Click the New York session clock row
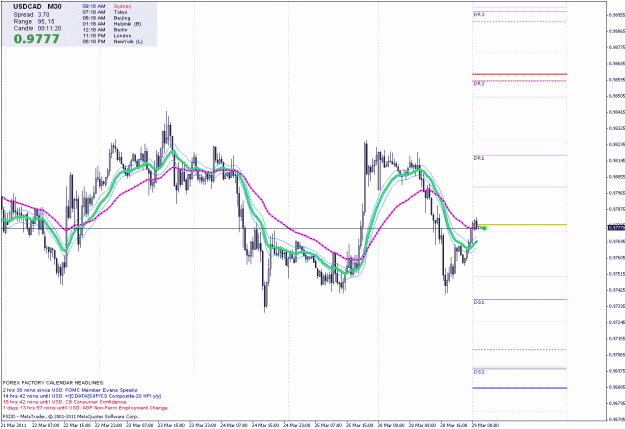The width and height of the screenshot is (625, 429). point(112,41)
